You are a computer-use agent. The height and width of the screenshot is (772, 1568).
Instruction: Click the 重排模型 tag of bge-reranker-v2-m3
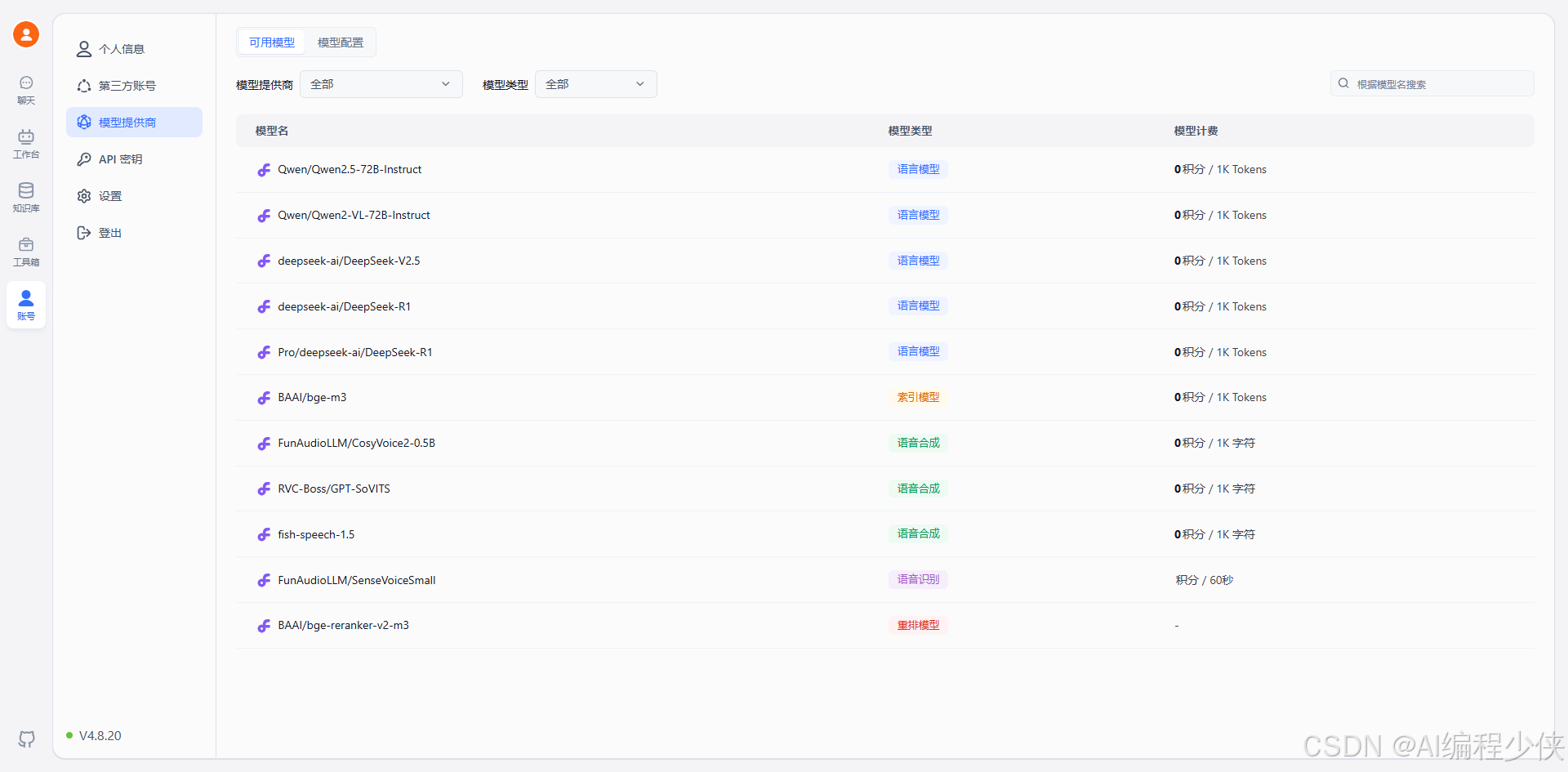918,625
